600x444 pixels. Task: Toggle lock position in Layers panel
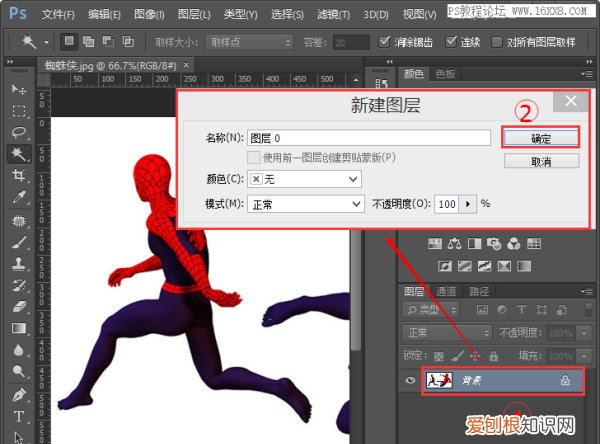475,356
